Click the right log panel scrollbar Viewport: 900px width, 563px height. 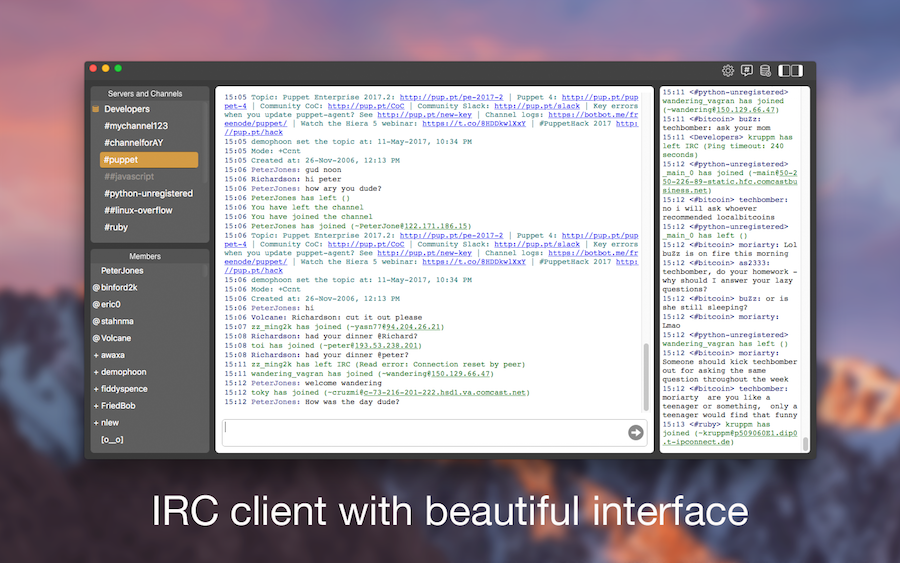805,444
